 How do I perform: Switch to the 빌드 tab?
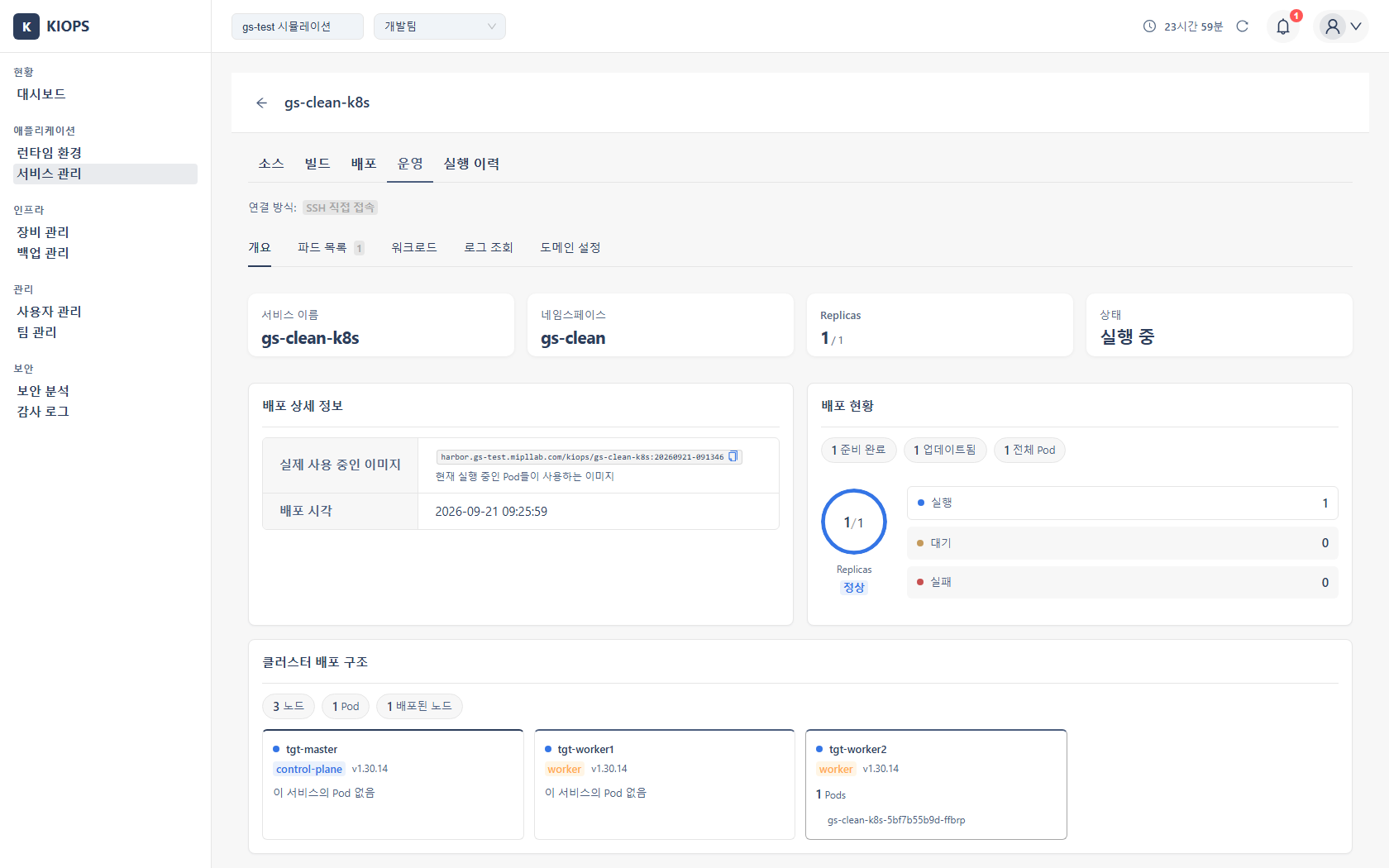(317, 164)
